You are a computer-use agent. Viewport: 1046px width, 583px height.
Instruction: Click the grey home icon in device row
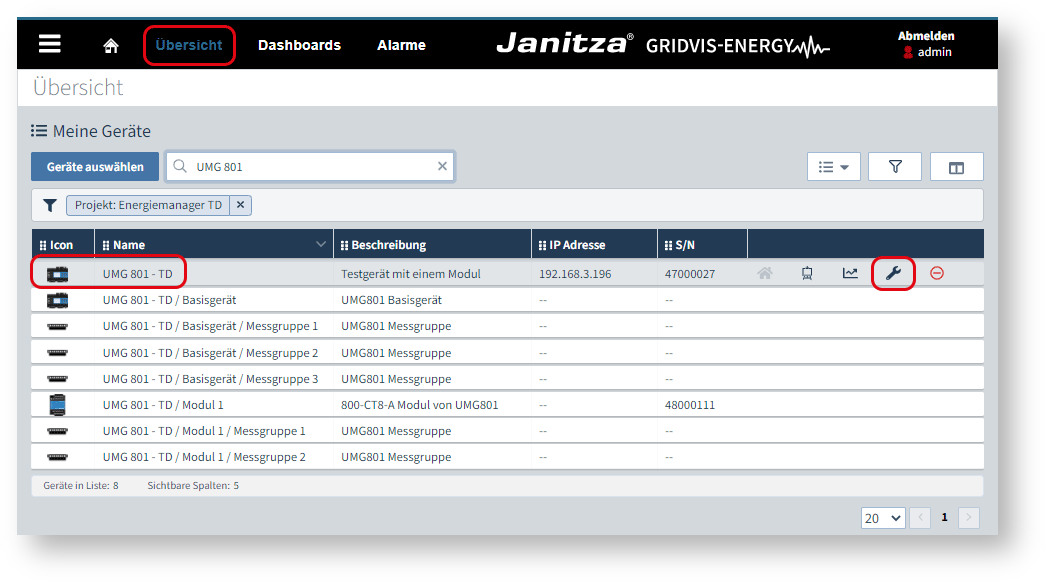(x=765, y=273)
